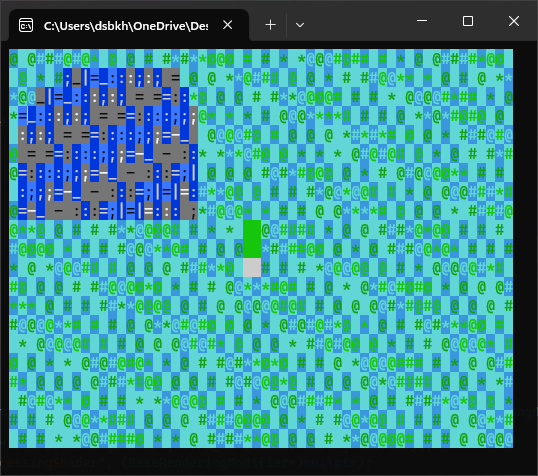This screenshot has width=538, height=476.
Task: Select the C:\Users\dsbkh\OneDrive tab title
Action: pyautogui.click(x=126, y=26)
